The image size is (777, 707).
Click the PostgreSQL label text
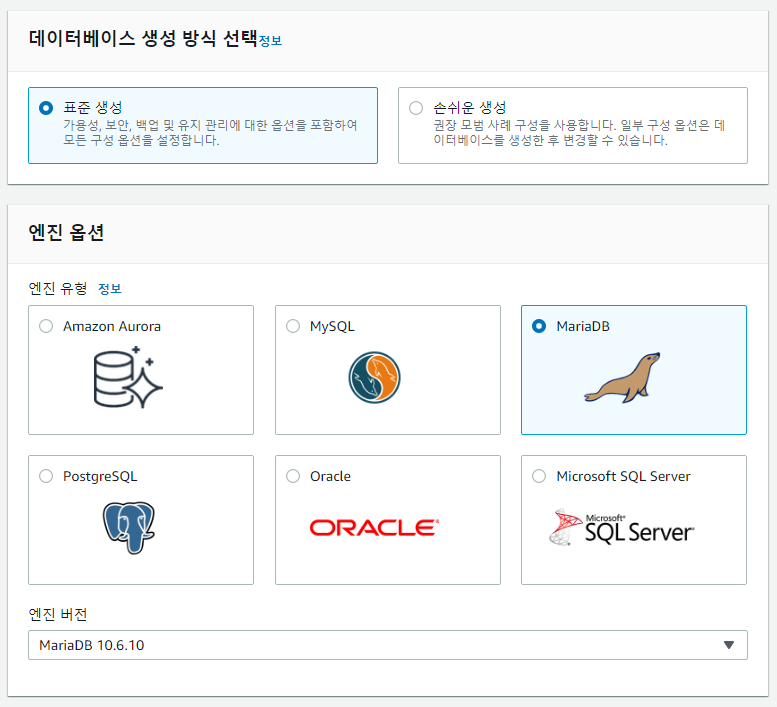100,477
